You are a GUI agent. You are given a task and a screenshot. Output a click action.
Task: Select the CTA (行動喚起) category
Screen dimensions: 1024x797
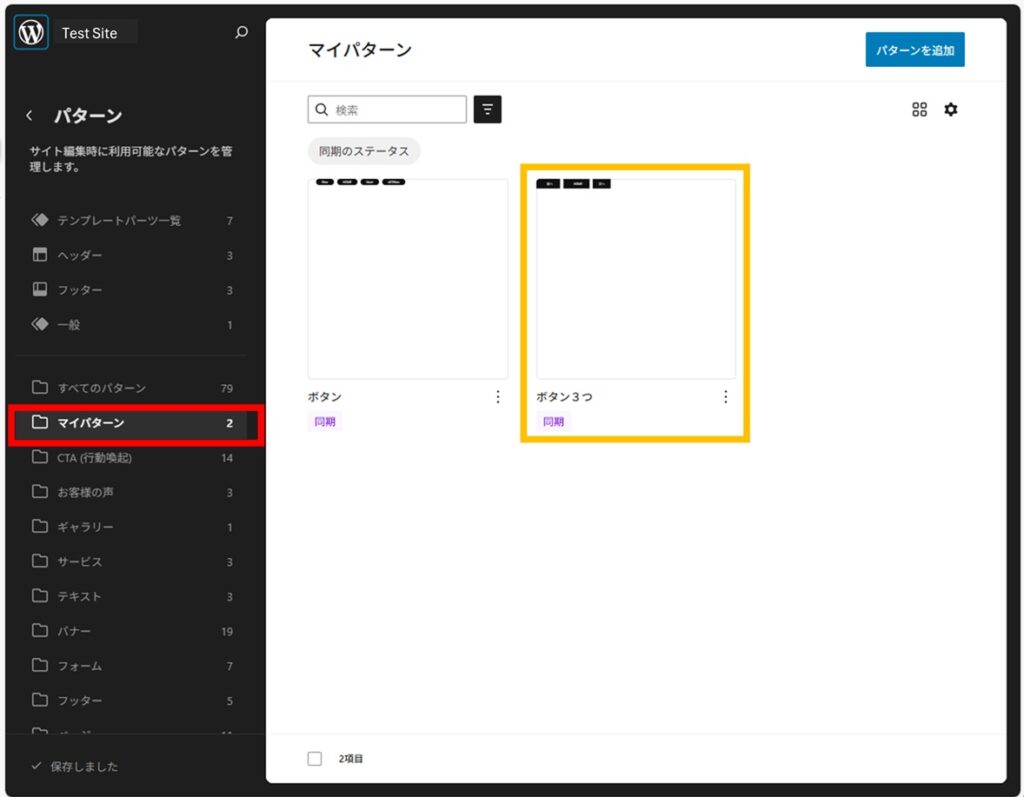click(x=95, y=458)
